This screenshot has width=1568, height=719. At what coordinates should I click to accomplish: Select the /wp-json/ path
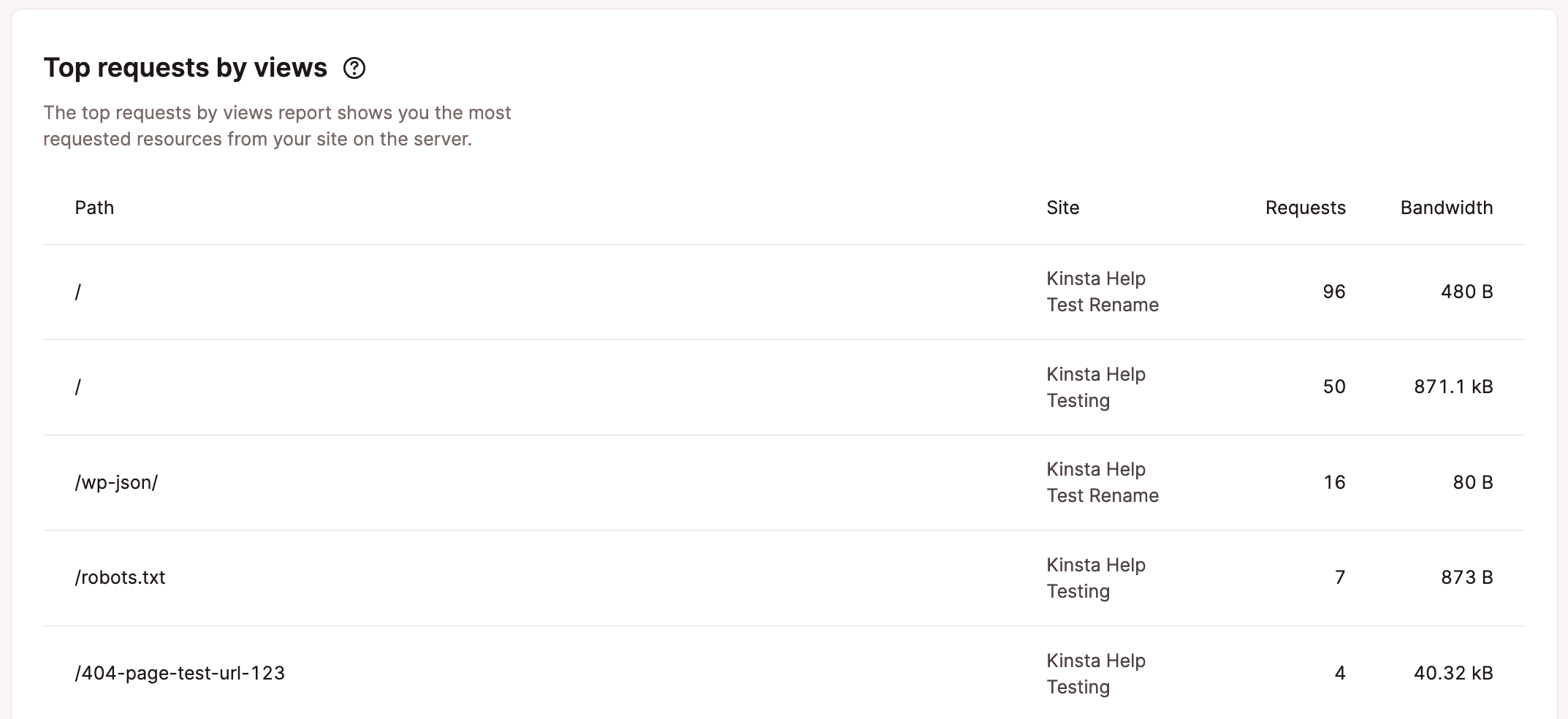coord(116,482)
